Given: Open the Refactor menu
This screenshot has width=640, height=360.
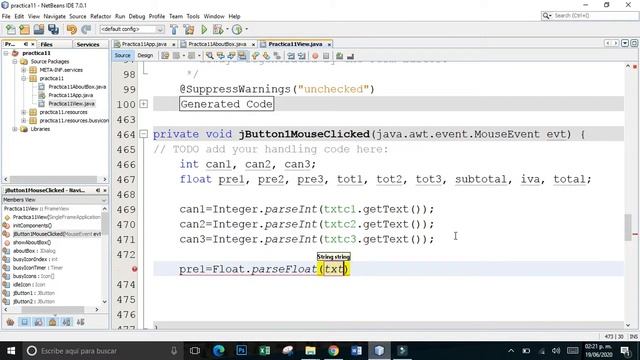Looking at the screenshot, I should [100, 16].
